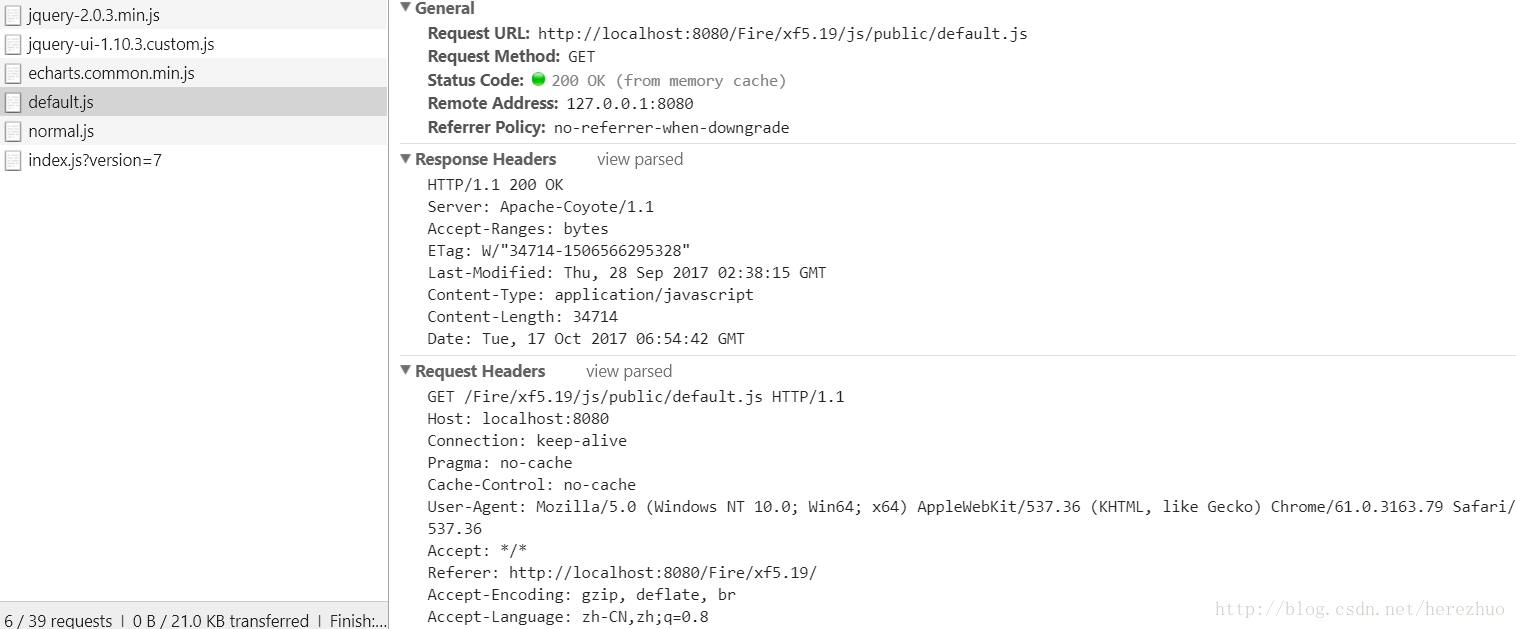Select the jquery-2.0.3.min.js request name
Screen dimensions: 1516x629
tap(94, 15)
